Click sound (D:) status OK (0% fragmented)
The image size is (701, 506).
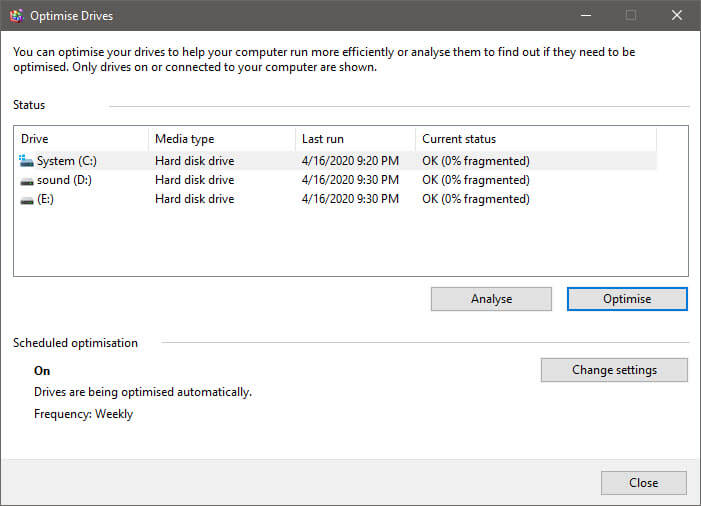coord(476,180)
